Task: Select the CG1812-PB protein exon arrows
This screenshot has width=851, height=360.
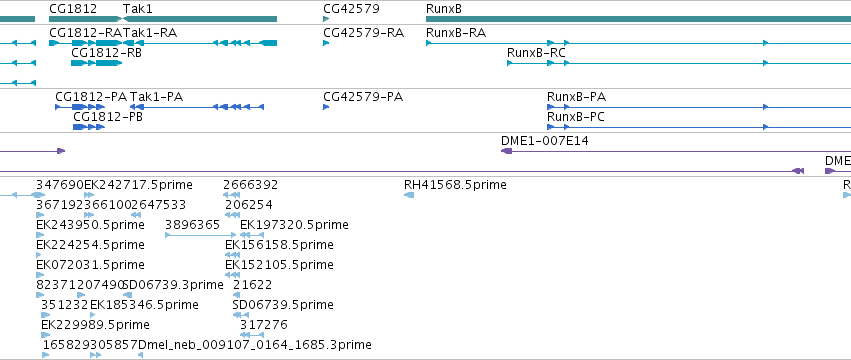Action: pyautogui.click(x=88, y=127)
